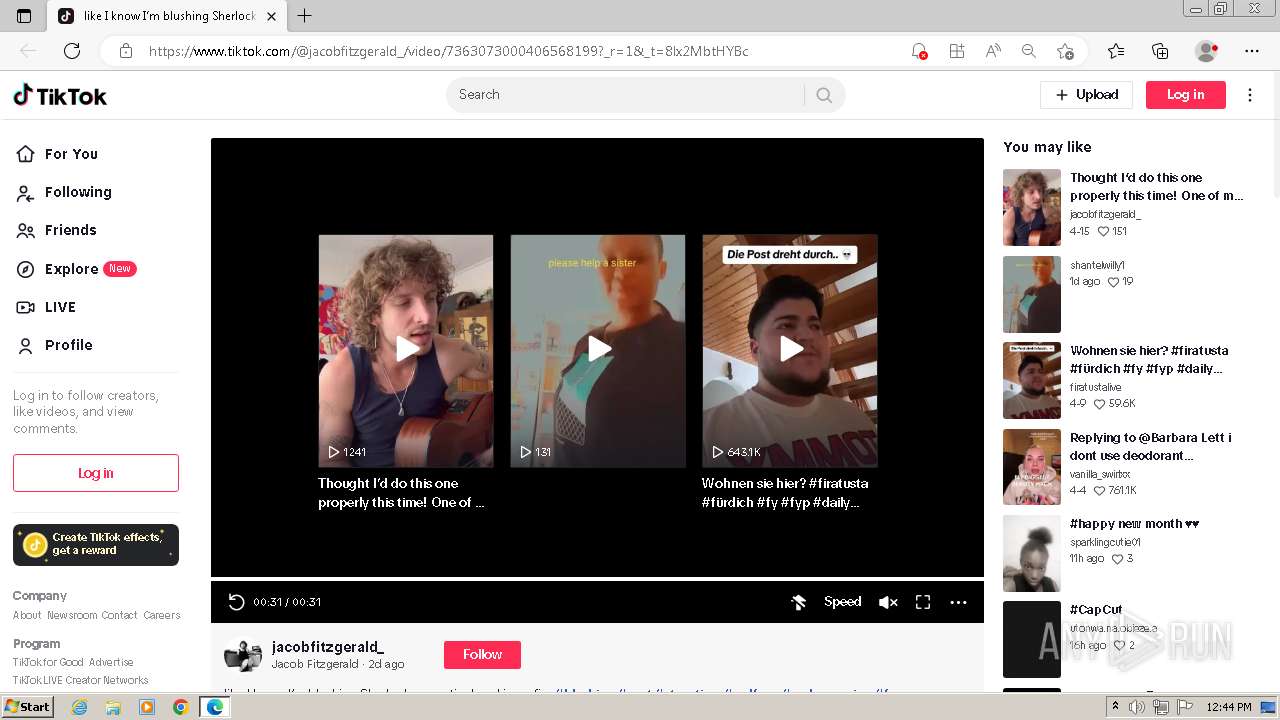The width and height of the screenshot is (1280, 720).
Task: Open the LIVE section
Action: click(x=60, y=307)
